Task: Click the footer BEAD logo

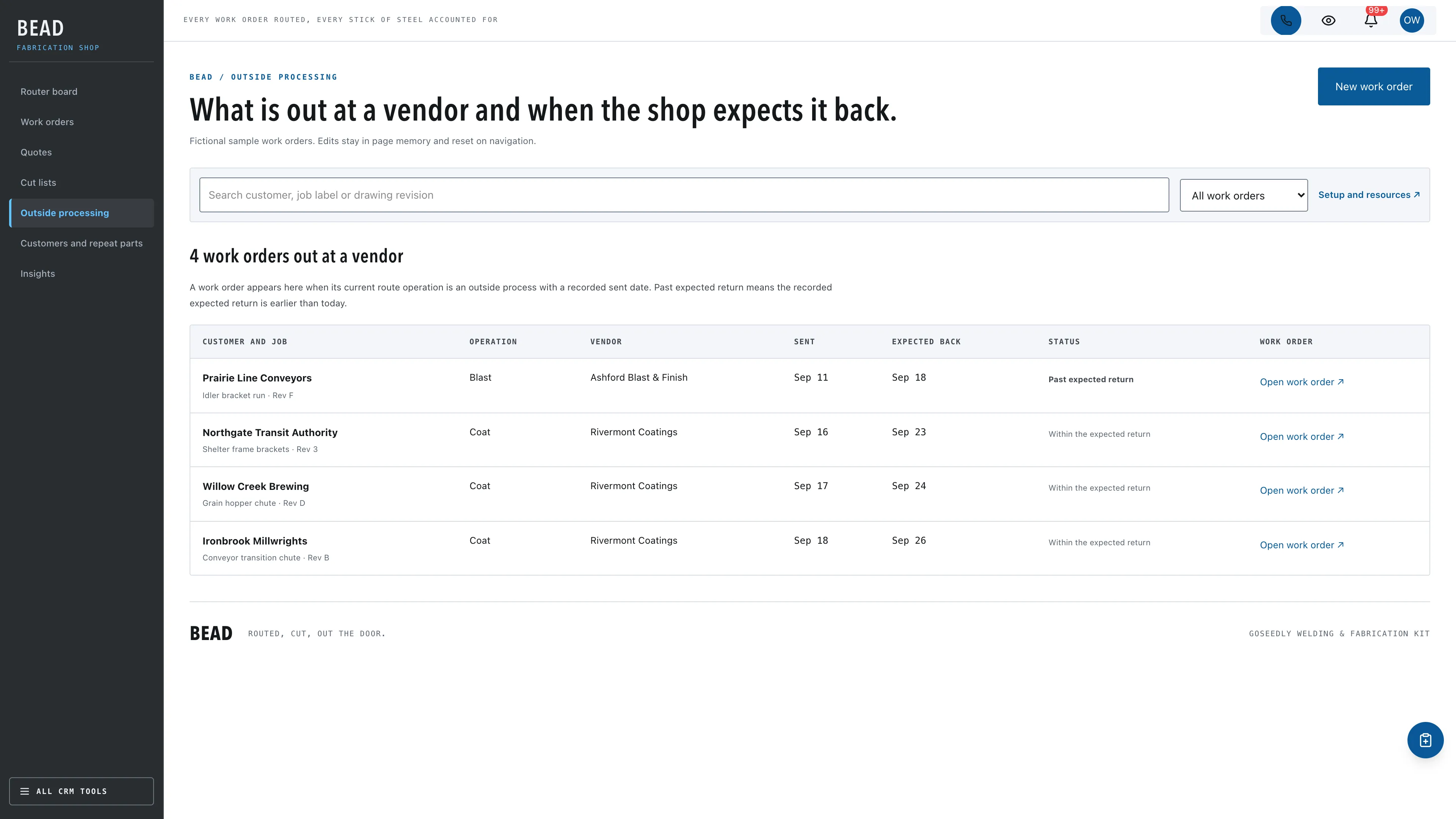Action: click(x=211, y=634)
